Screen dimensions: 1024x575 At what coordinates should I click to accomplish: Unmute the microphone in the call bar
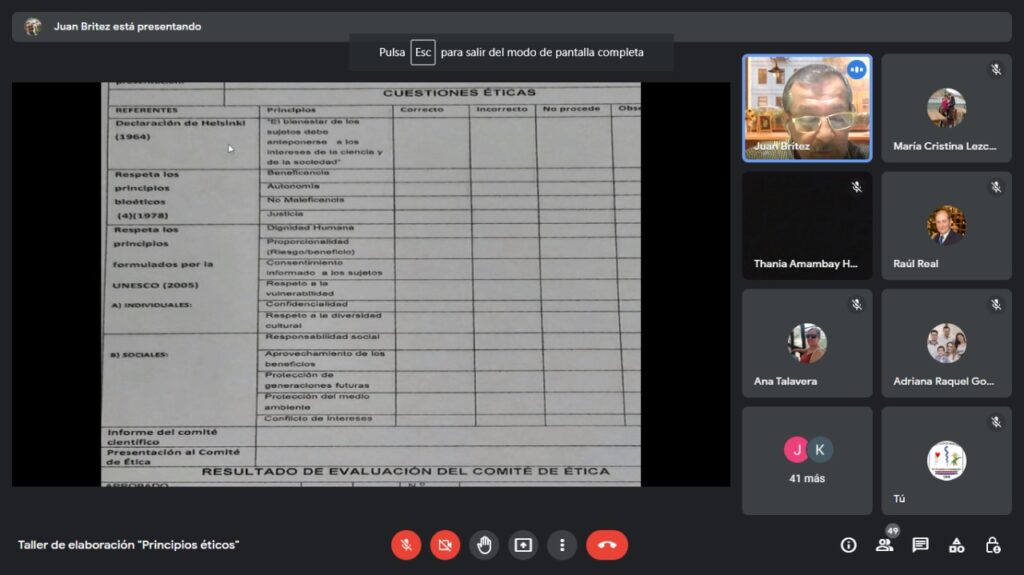406,545
